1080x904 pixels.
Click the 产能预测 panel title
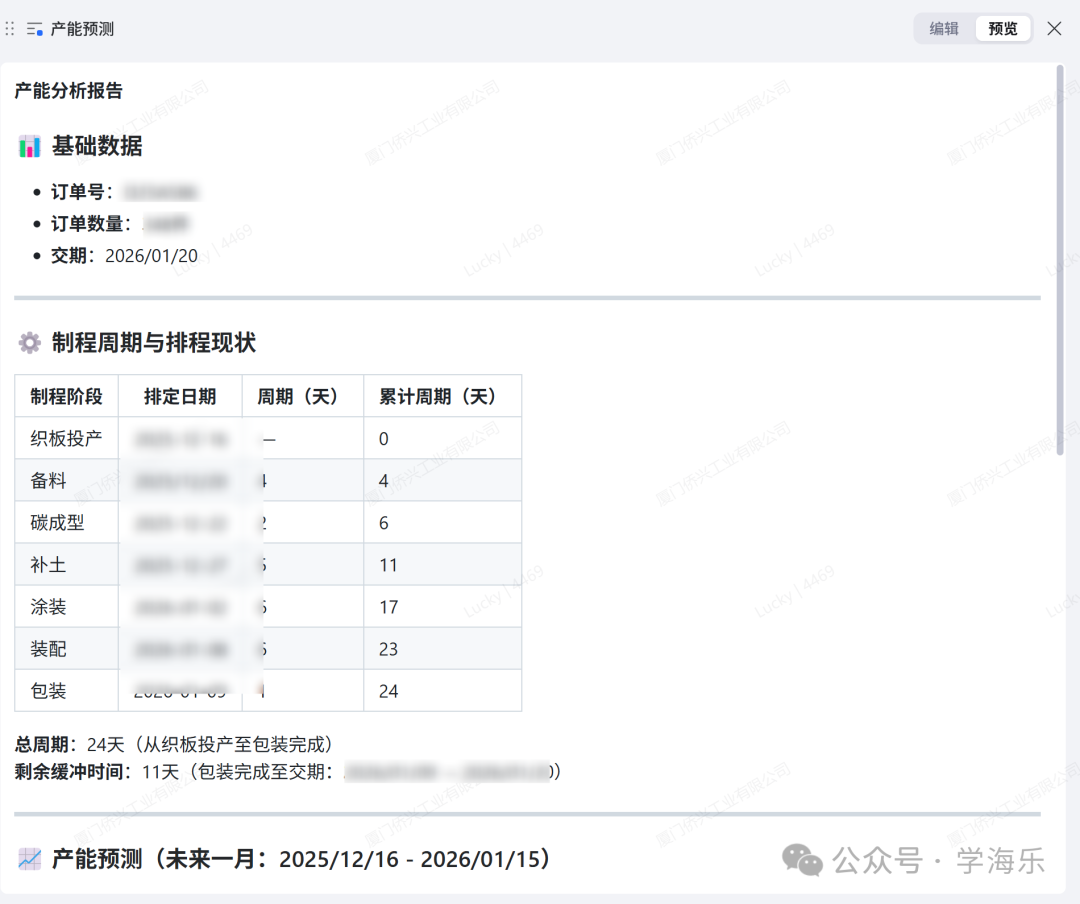coord(82,29)
